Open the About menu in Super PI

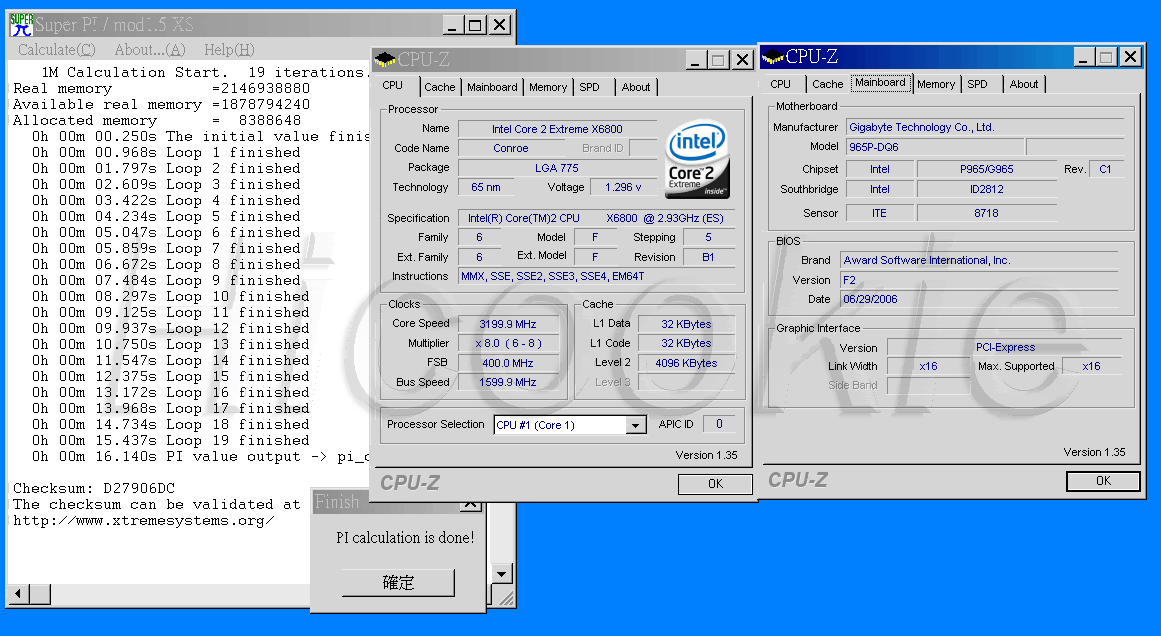[149, 49]
